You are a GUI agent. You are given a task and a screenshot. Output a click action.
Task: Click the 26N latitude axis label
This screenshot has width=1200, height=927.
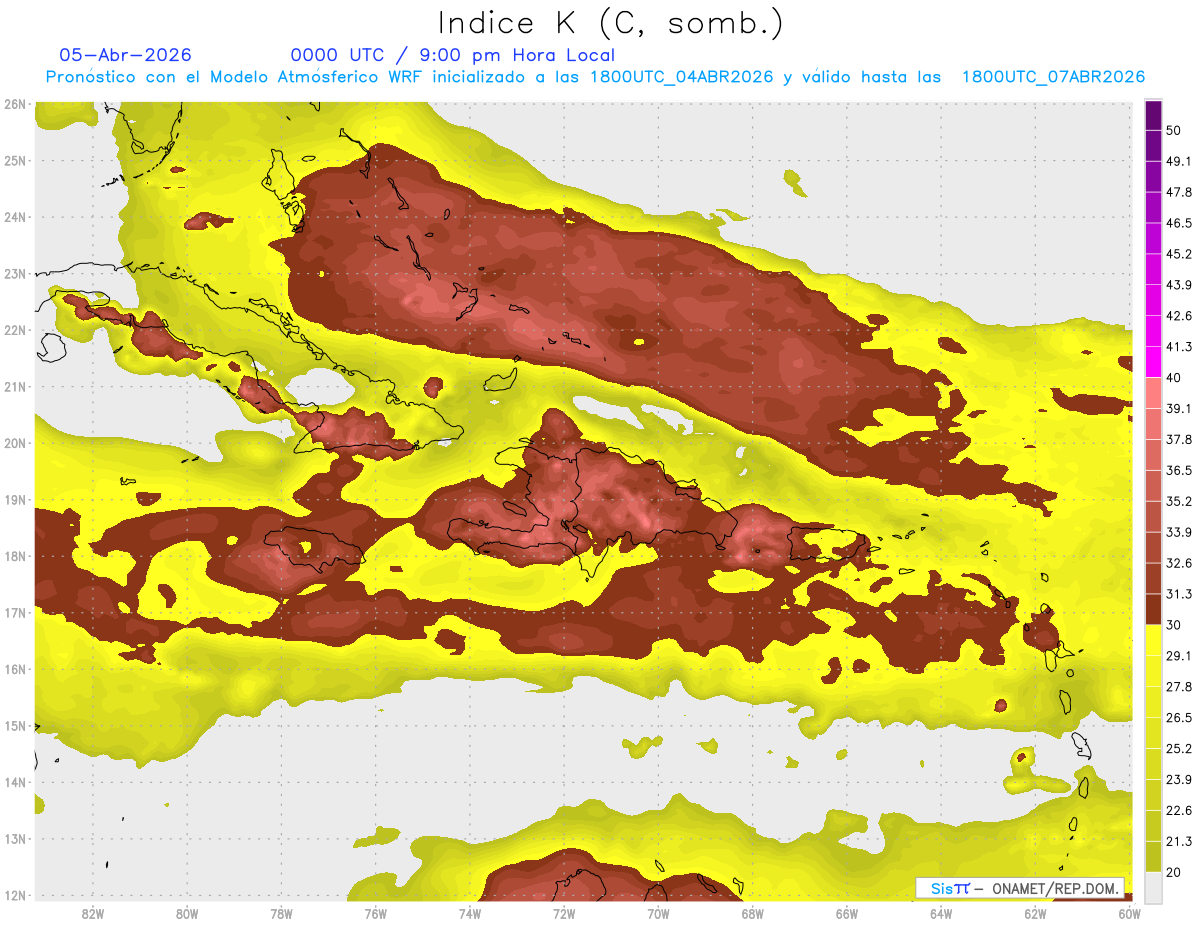pos(14,104)
